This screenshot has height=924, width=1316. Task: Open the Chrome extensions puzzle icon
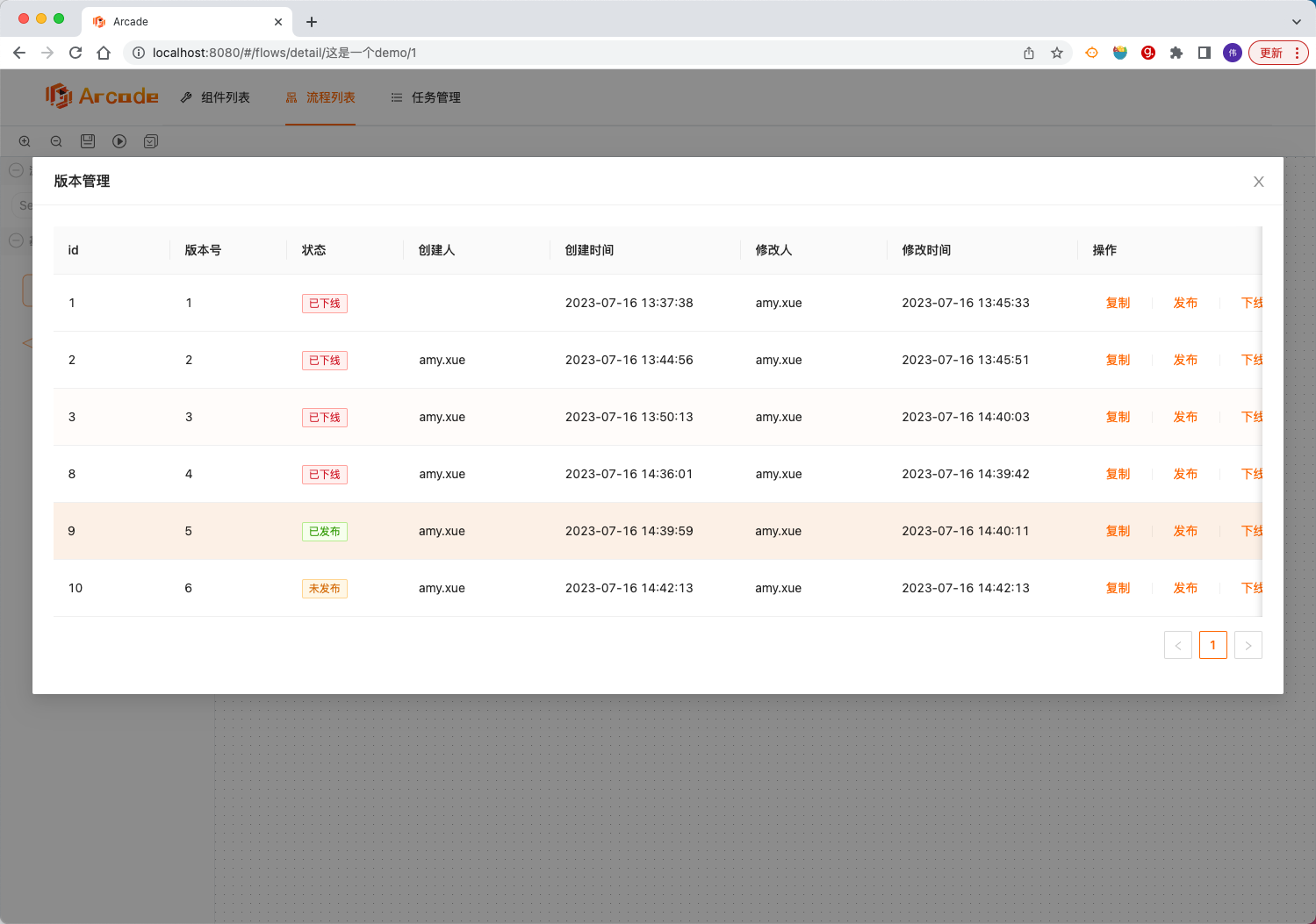(x=1176, y=53)
